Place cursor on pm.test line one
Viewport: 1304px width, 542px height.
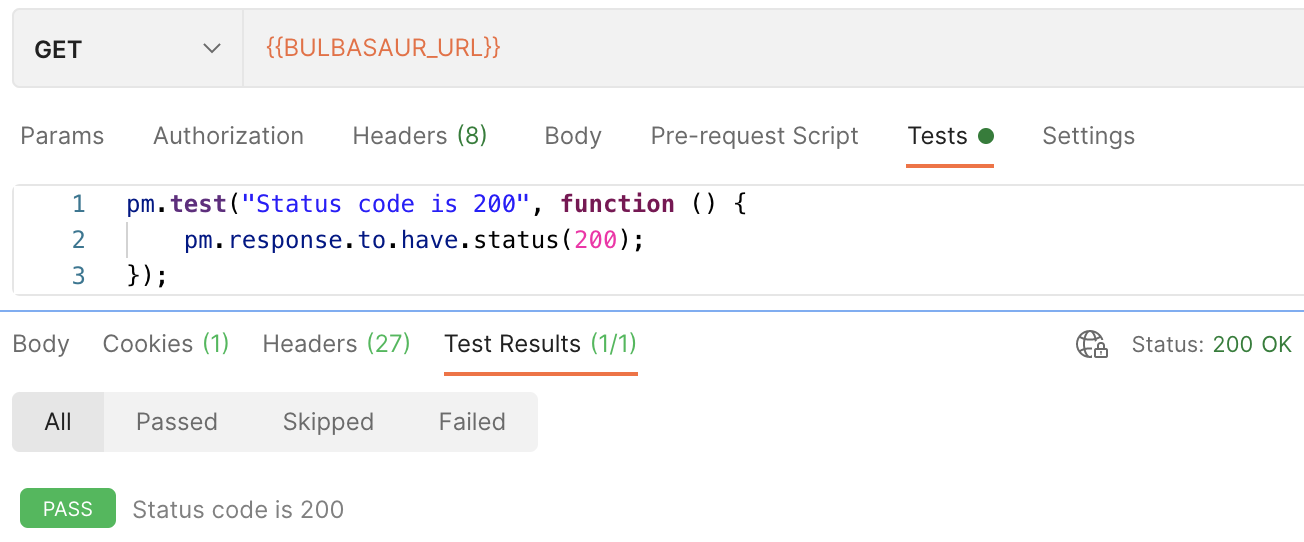437,204
